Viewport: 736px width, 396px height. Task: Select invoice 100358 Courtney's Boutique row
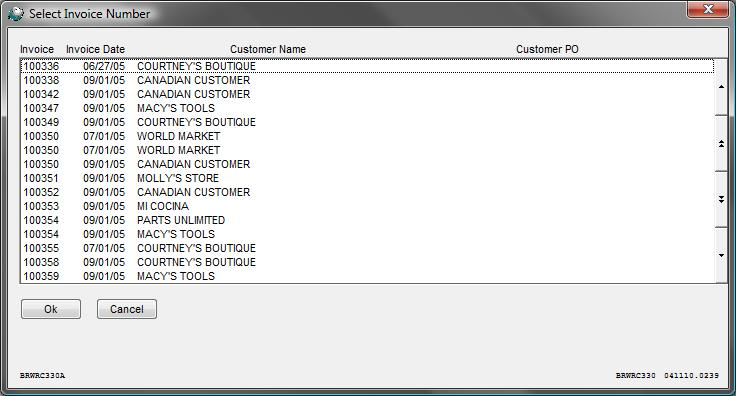(367, 262)
